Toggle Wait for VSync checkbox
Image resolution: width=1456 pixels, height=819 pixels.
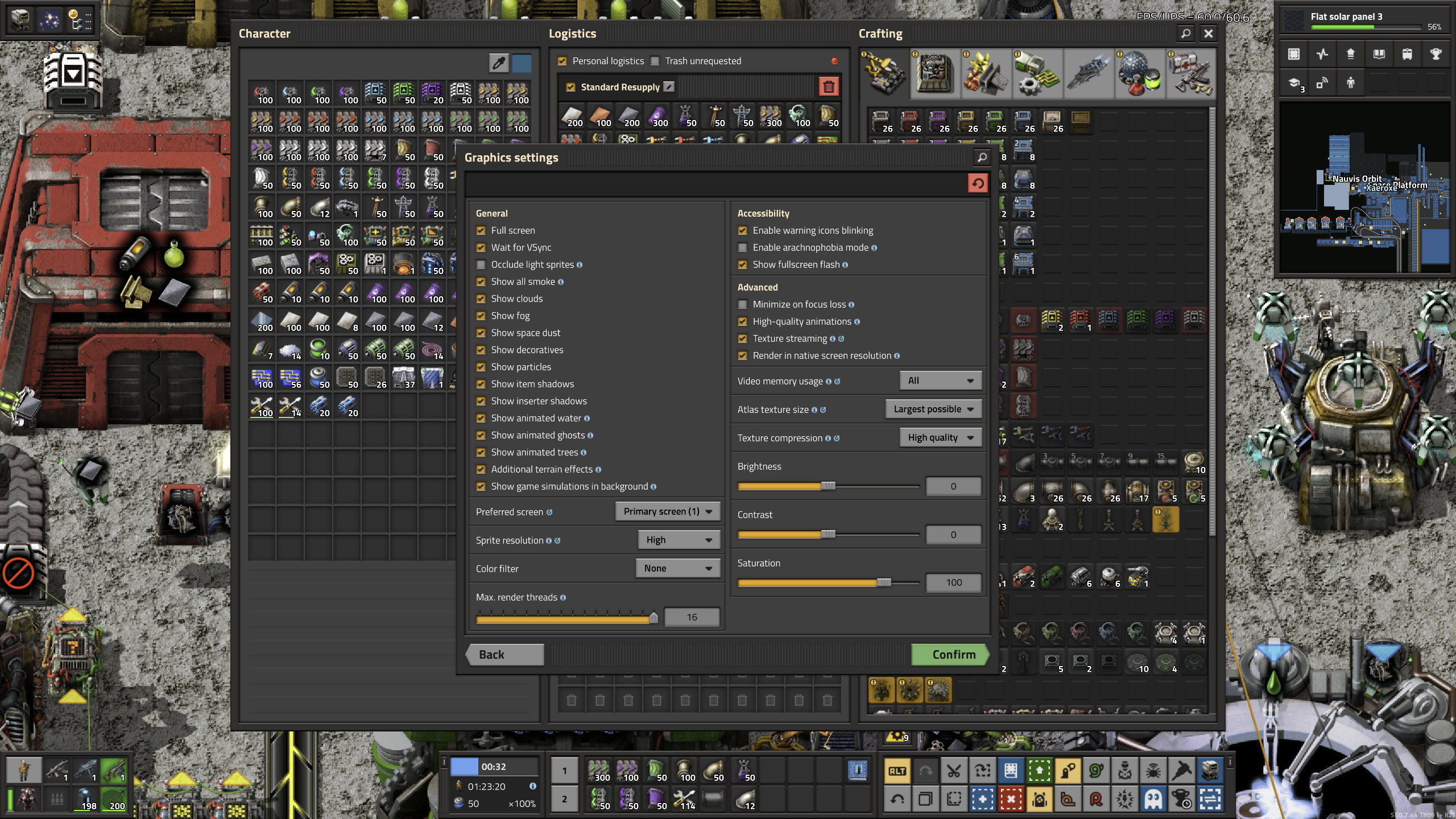(x=481, y=247)
